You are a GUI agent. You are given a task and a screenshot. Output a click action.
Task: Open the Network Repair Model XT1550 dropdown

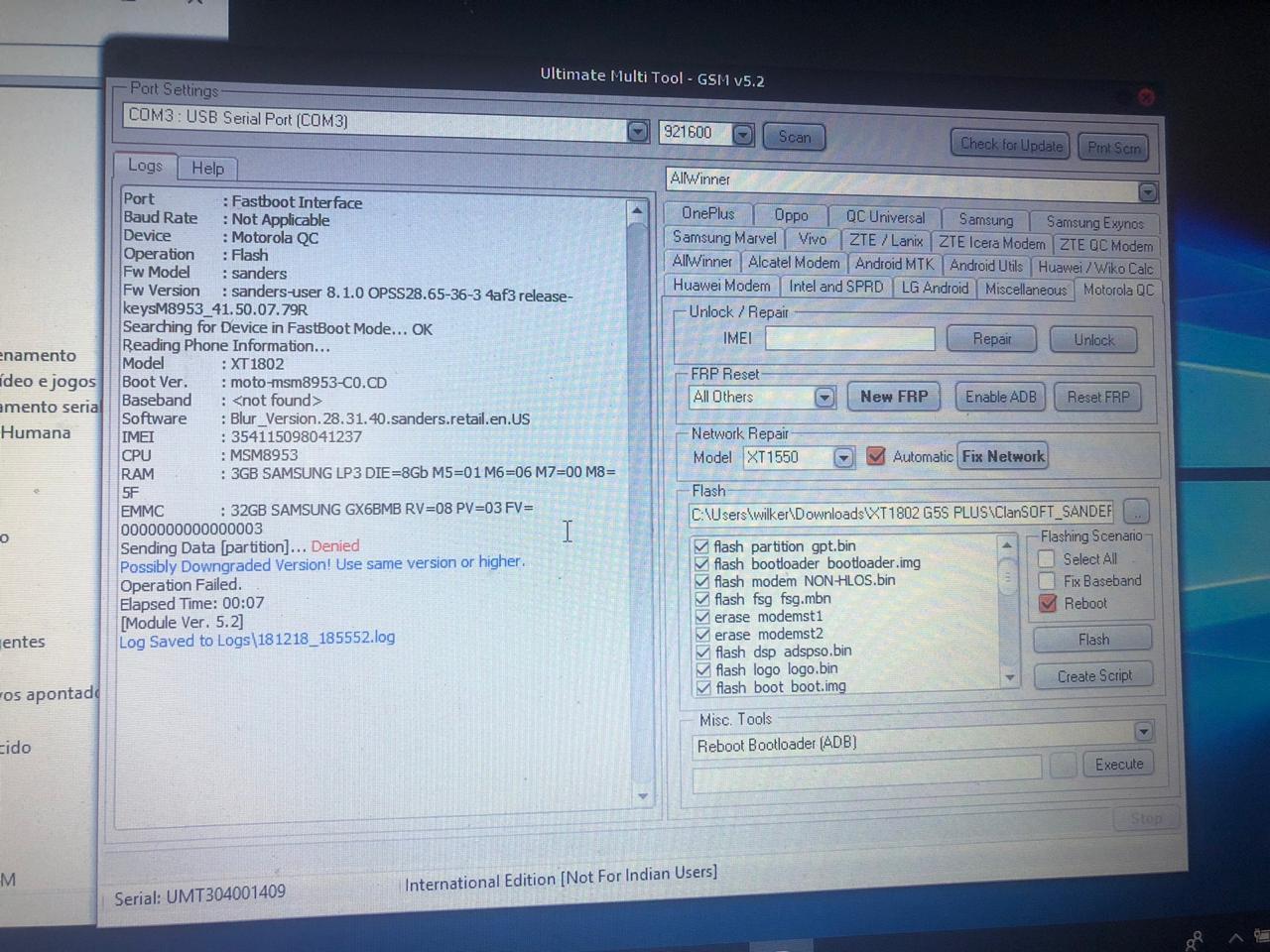click(843, 457)
